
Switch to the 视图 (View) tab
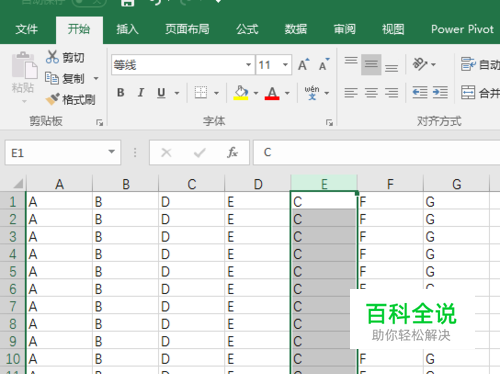[x=393, y=29]
